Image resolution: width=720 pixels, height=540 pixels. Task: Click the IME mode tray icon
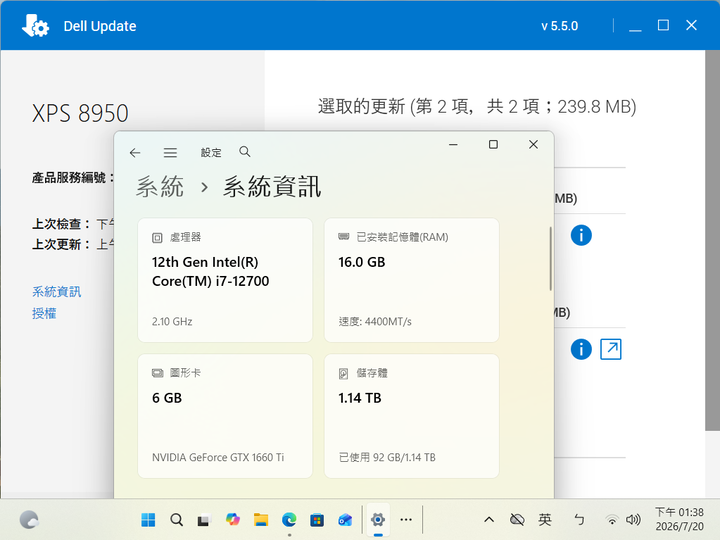579,520
